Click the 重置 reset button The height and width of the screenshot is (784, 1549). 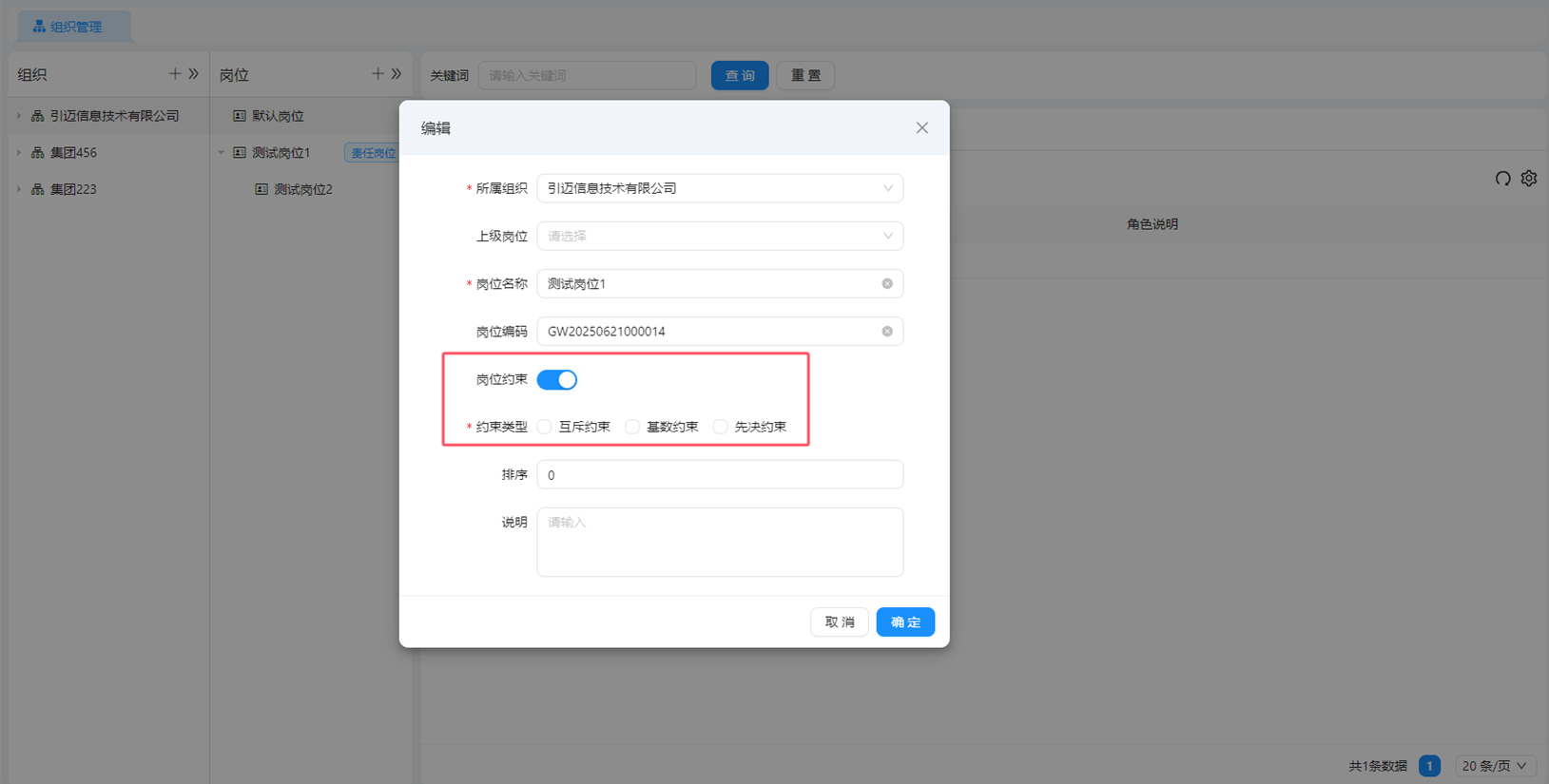coord(806,76)
